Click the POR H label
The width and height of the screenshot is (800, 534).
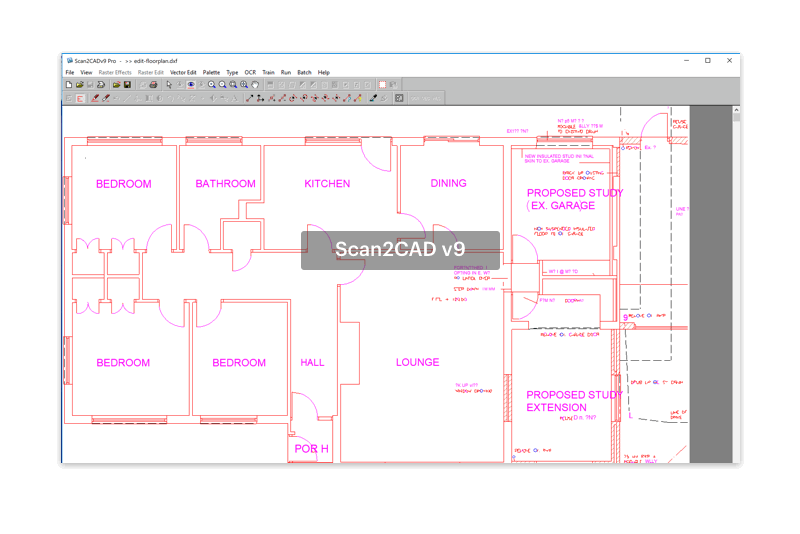pos(311,449)
